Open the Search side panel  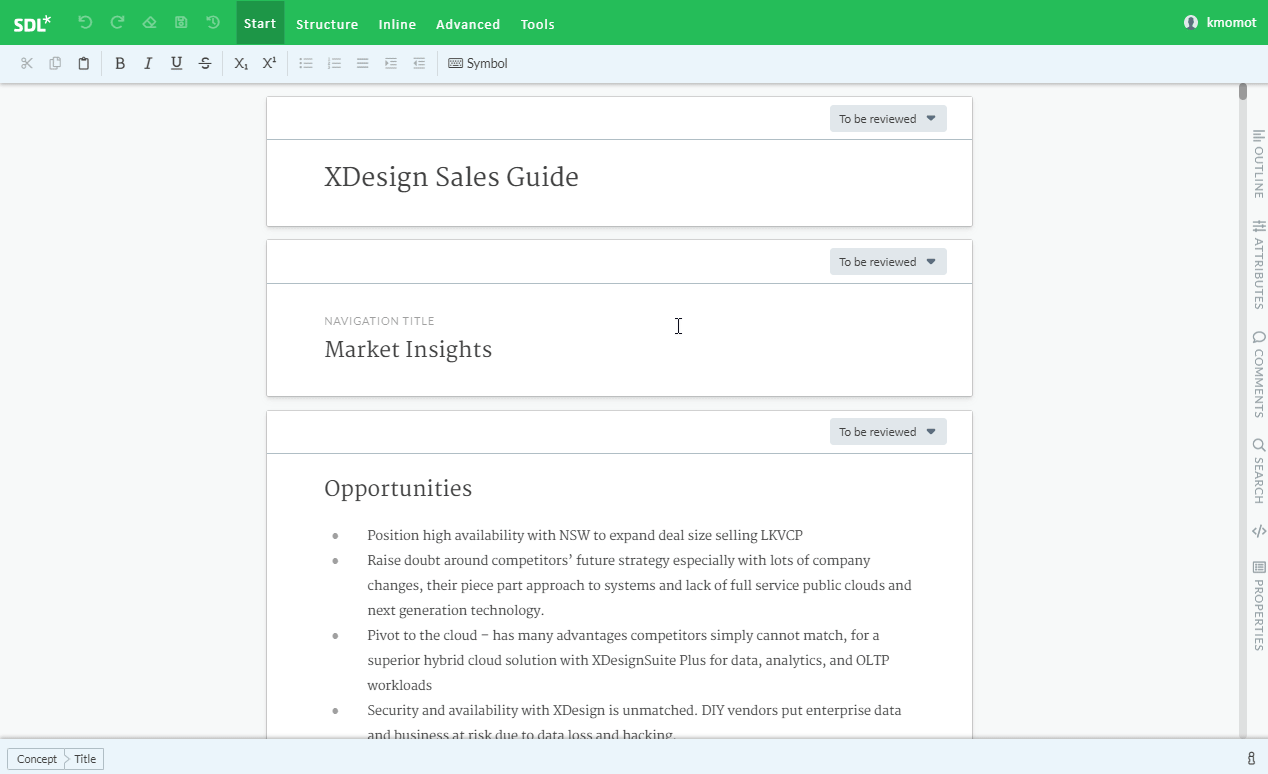pos(1259,470)
